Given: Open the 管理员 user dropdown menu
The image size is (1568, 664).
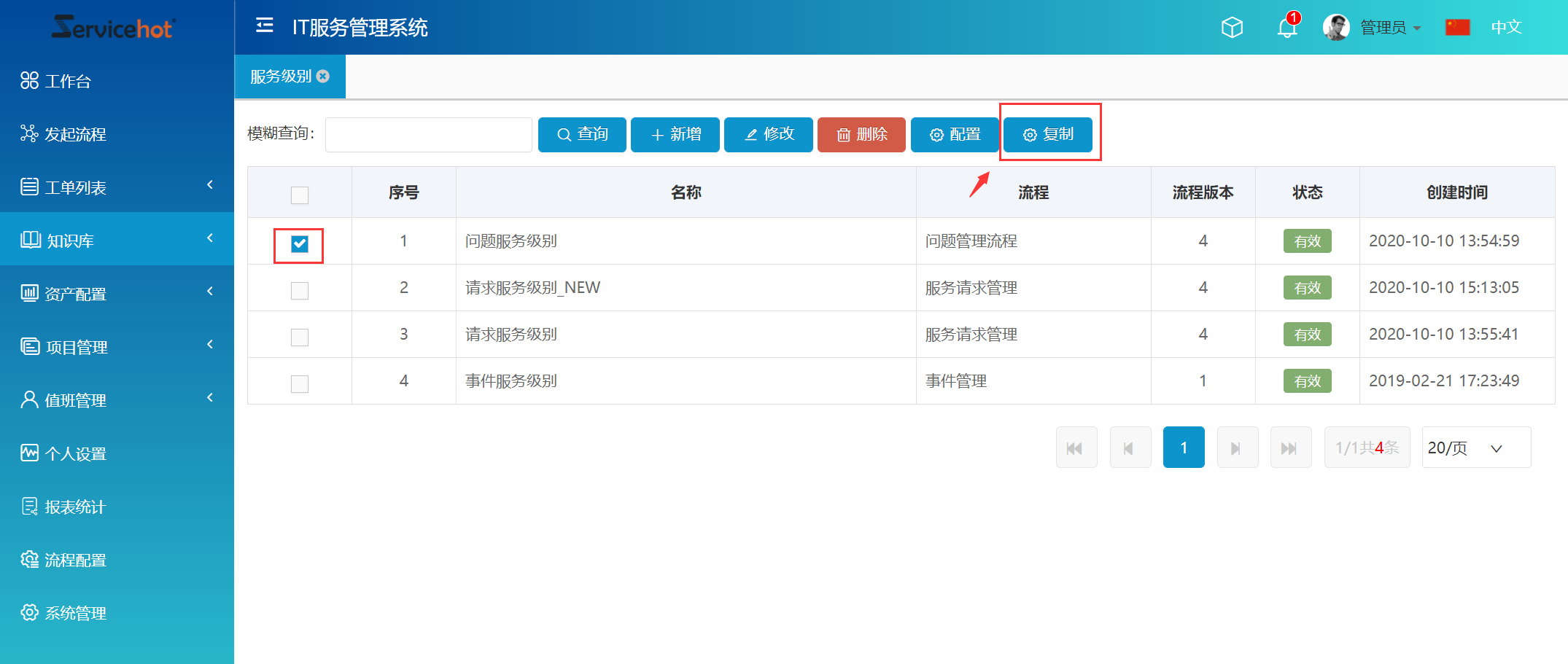Looking at the screenshot, I should pyautogui.click(x=1389, y=27).
